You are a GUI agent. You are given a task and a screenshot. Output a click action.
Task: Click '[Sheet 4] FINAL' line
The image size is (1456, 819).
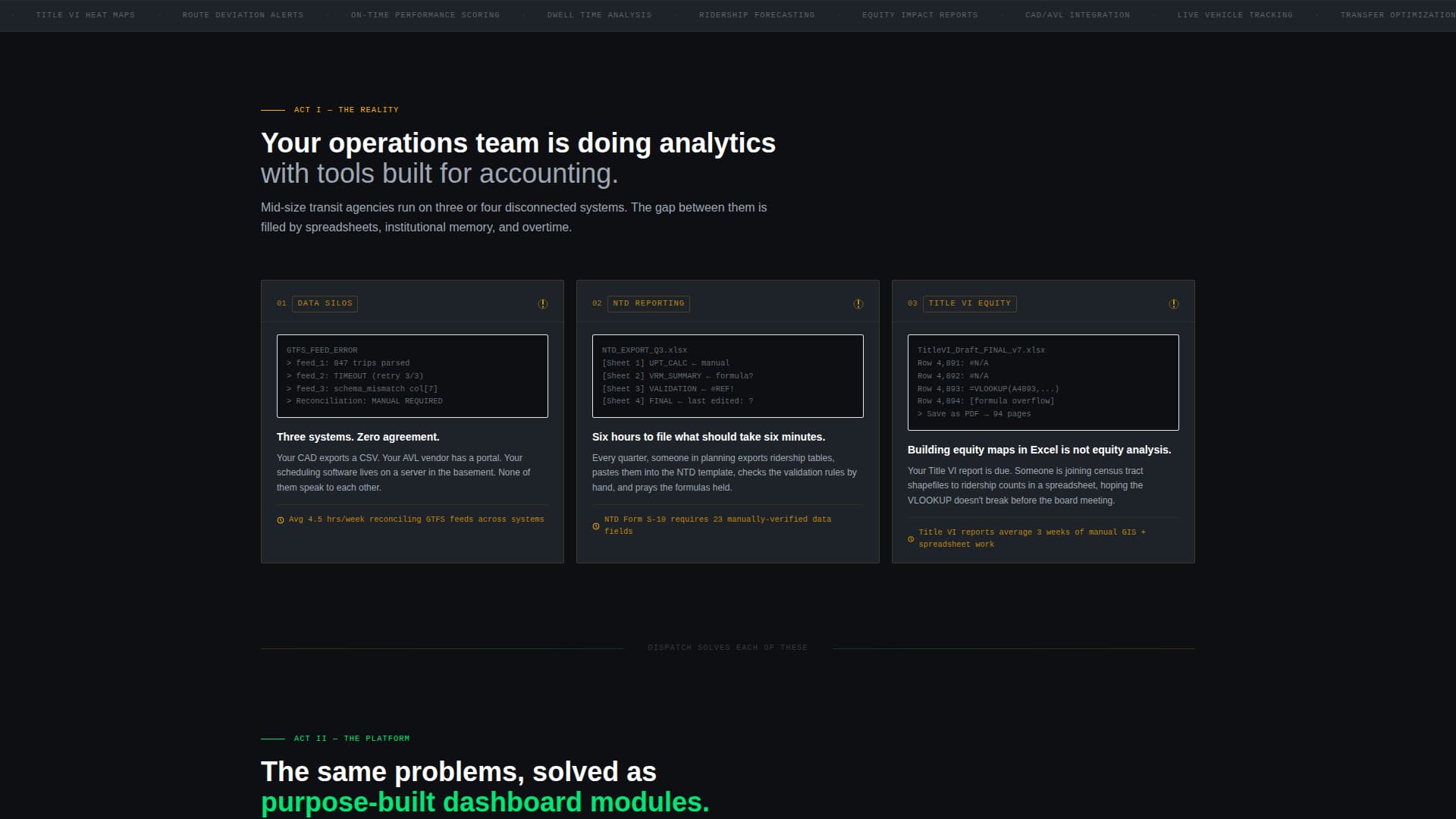tap(677, 401)
